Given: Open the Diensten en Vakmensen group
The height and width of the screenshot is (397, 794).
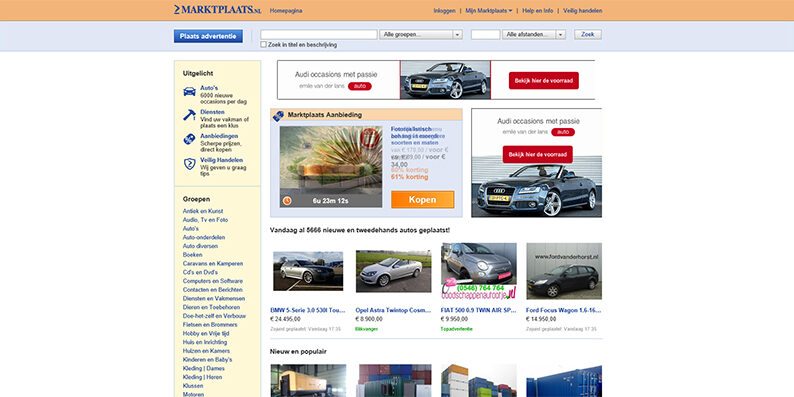Looking at the screenshot, I should pyautogui.click(x=214, y=299).
